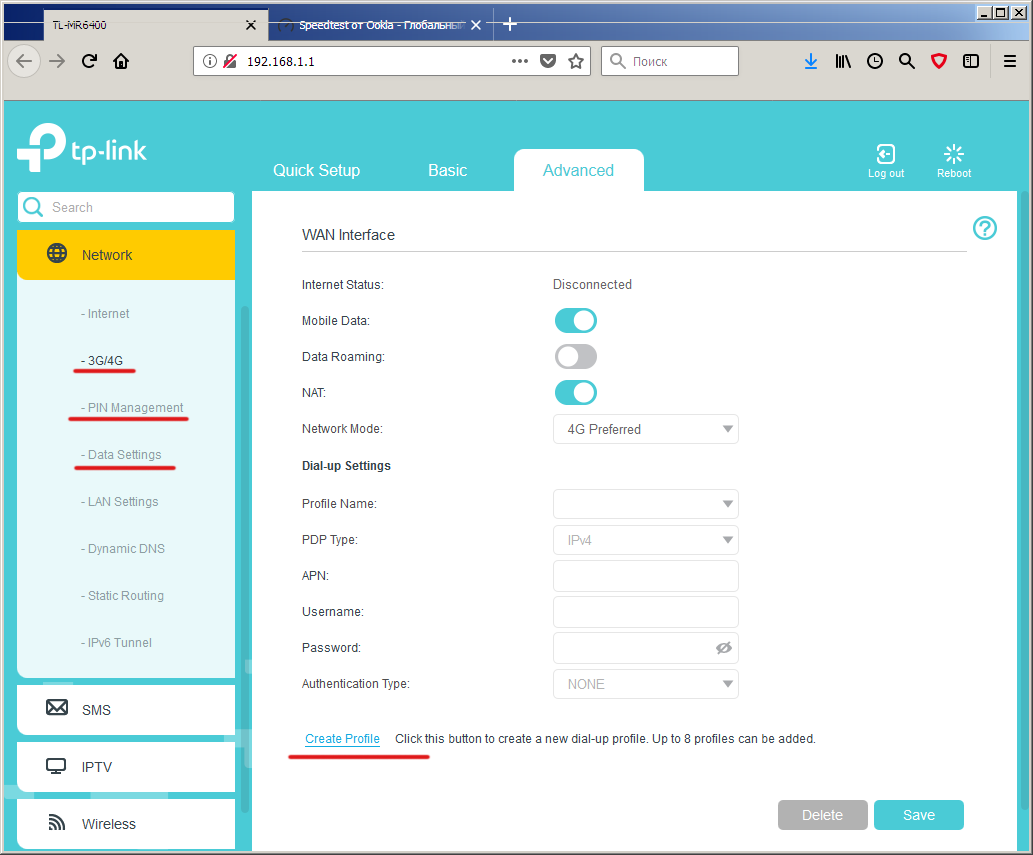Screen dimensions: 1033x855
Task: Show password with the eye icon
Action: click(x=723, y=648)
